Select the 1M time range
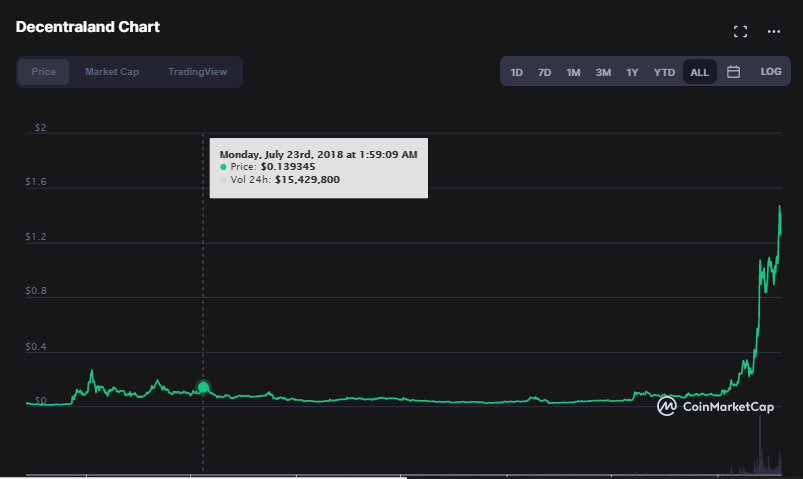Image resolution: width=803 pixels, height=479 pixels. pos(573,72)
